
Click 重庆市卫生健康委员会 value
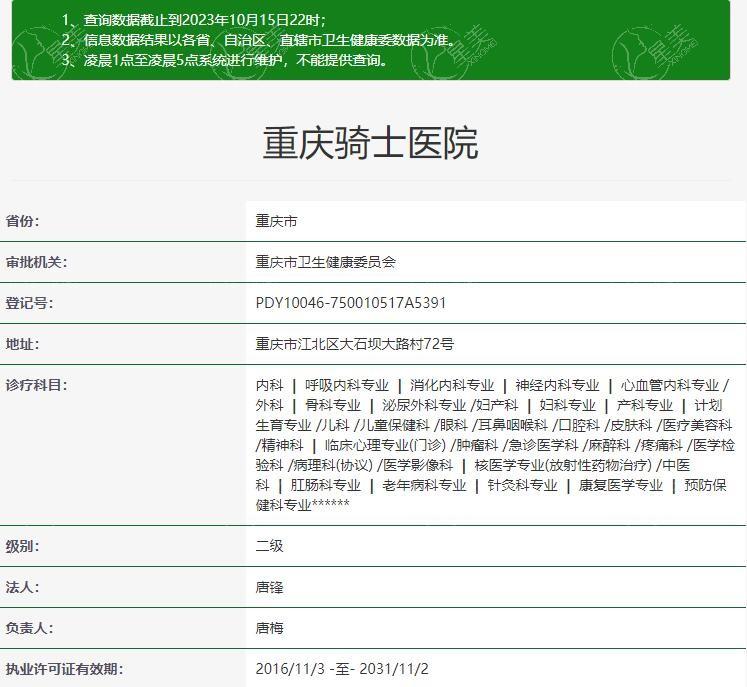[325, 262]
